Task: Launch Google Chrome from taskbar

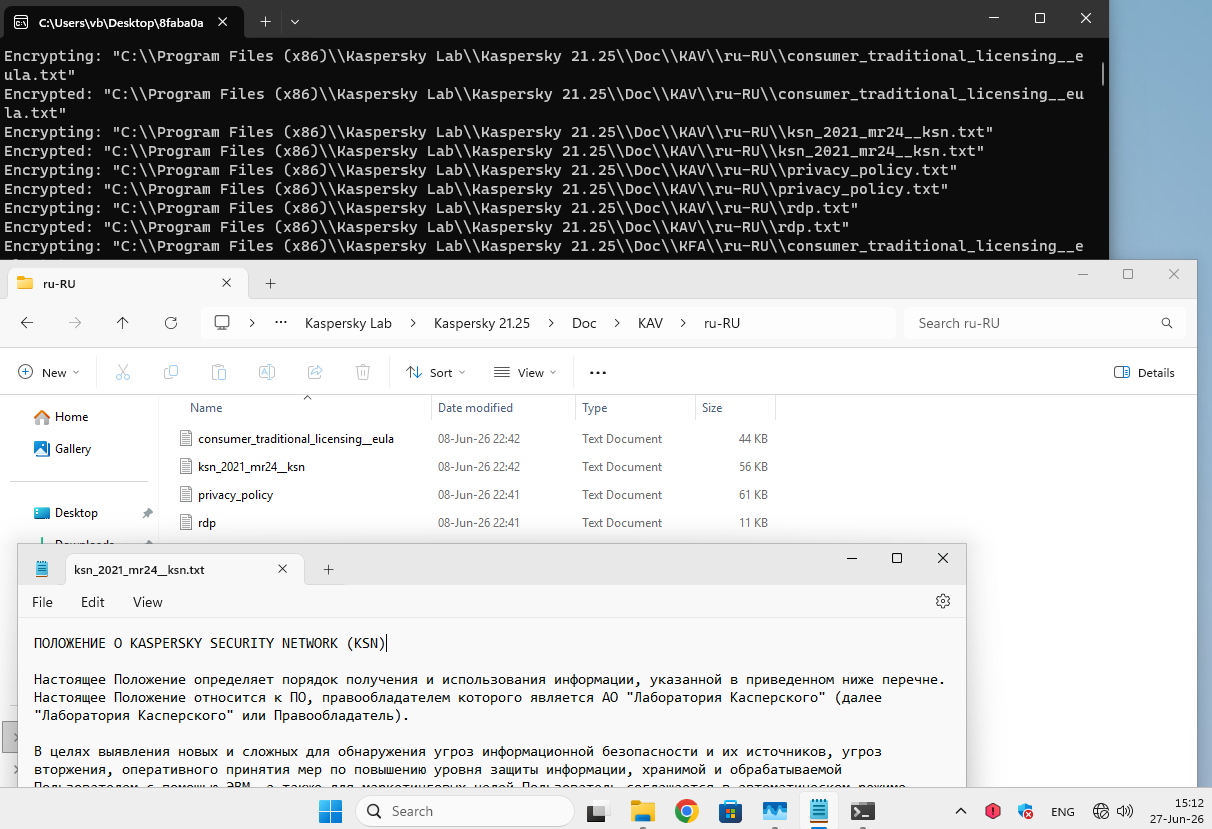Action: pos(686,810)
